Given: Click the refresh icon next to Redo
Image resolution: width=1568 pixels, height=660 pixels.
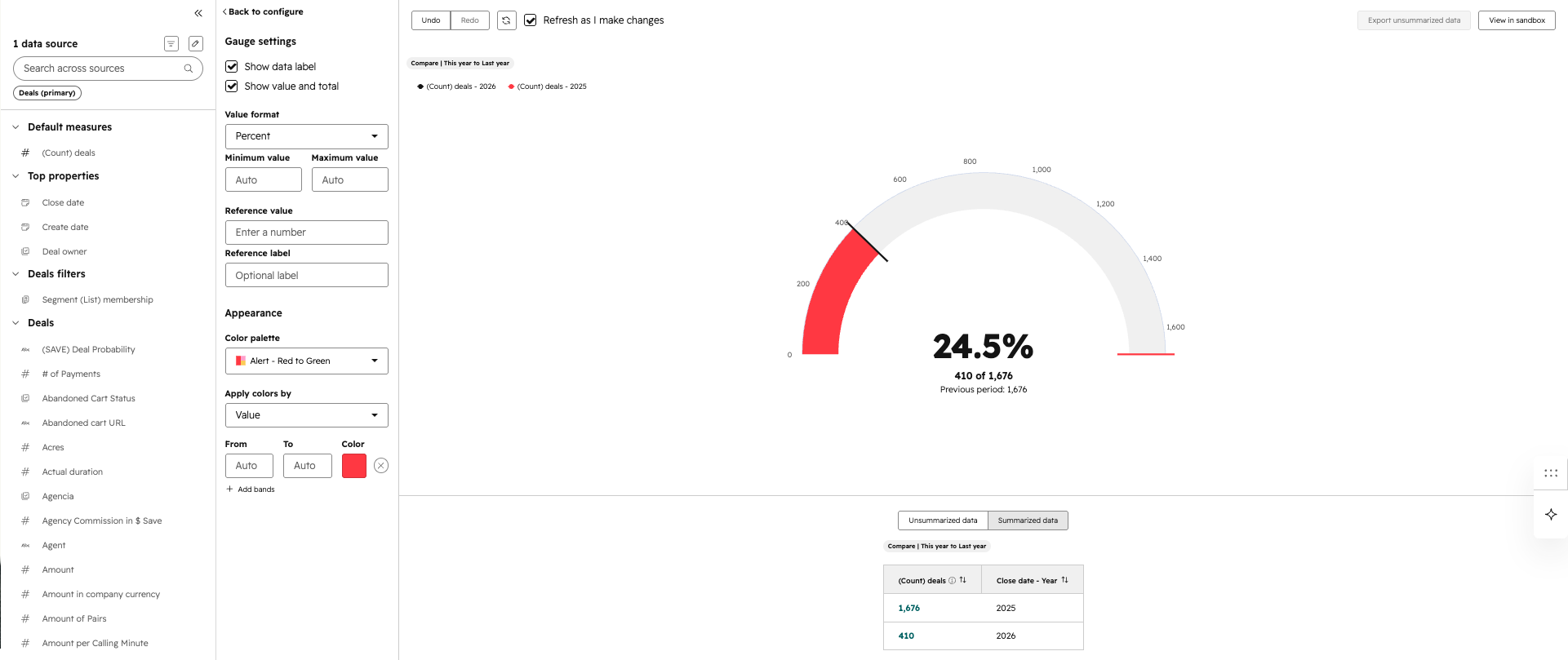Looking at the screenshot, I should tap(506, 20).
